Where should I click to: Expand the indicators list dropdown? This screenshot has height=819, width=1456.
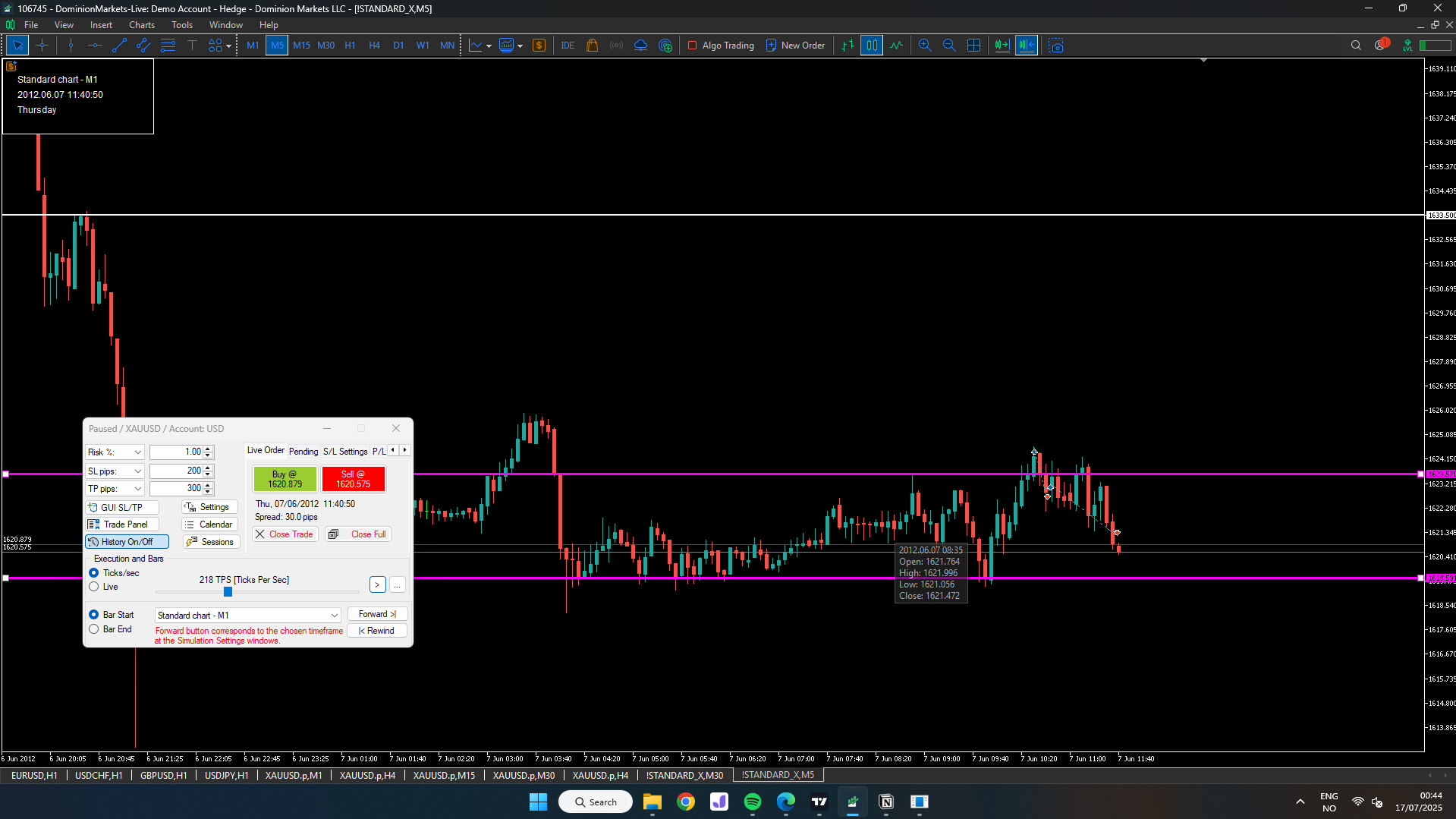coord(520,46)
